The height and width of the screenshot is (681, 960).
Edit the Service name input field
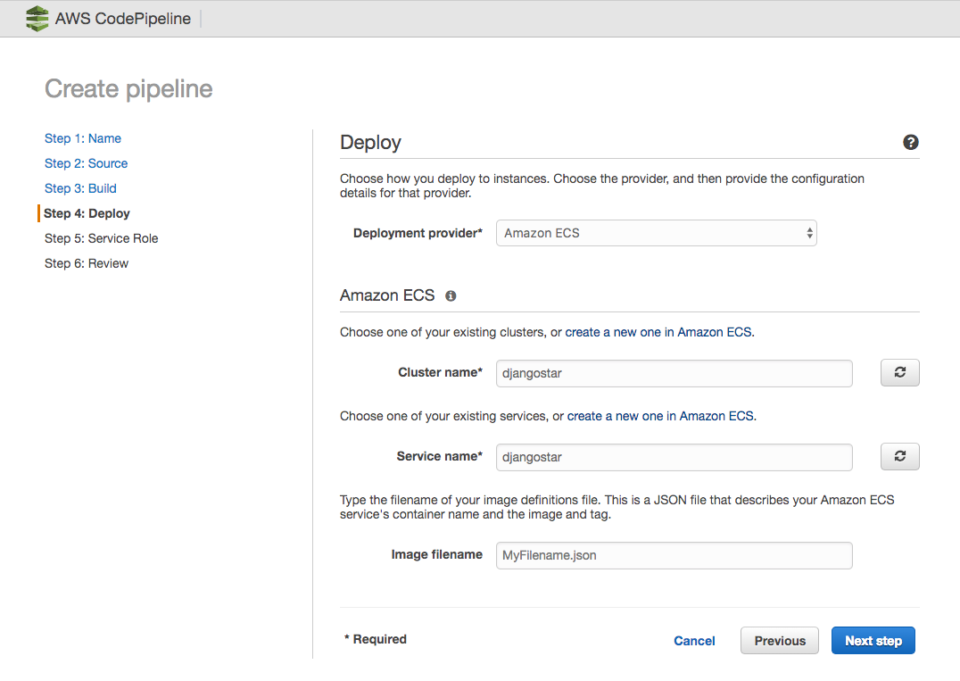[x=673, y=456]
